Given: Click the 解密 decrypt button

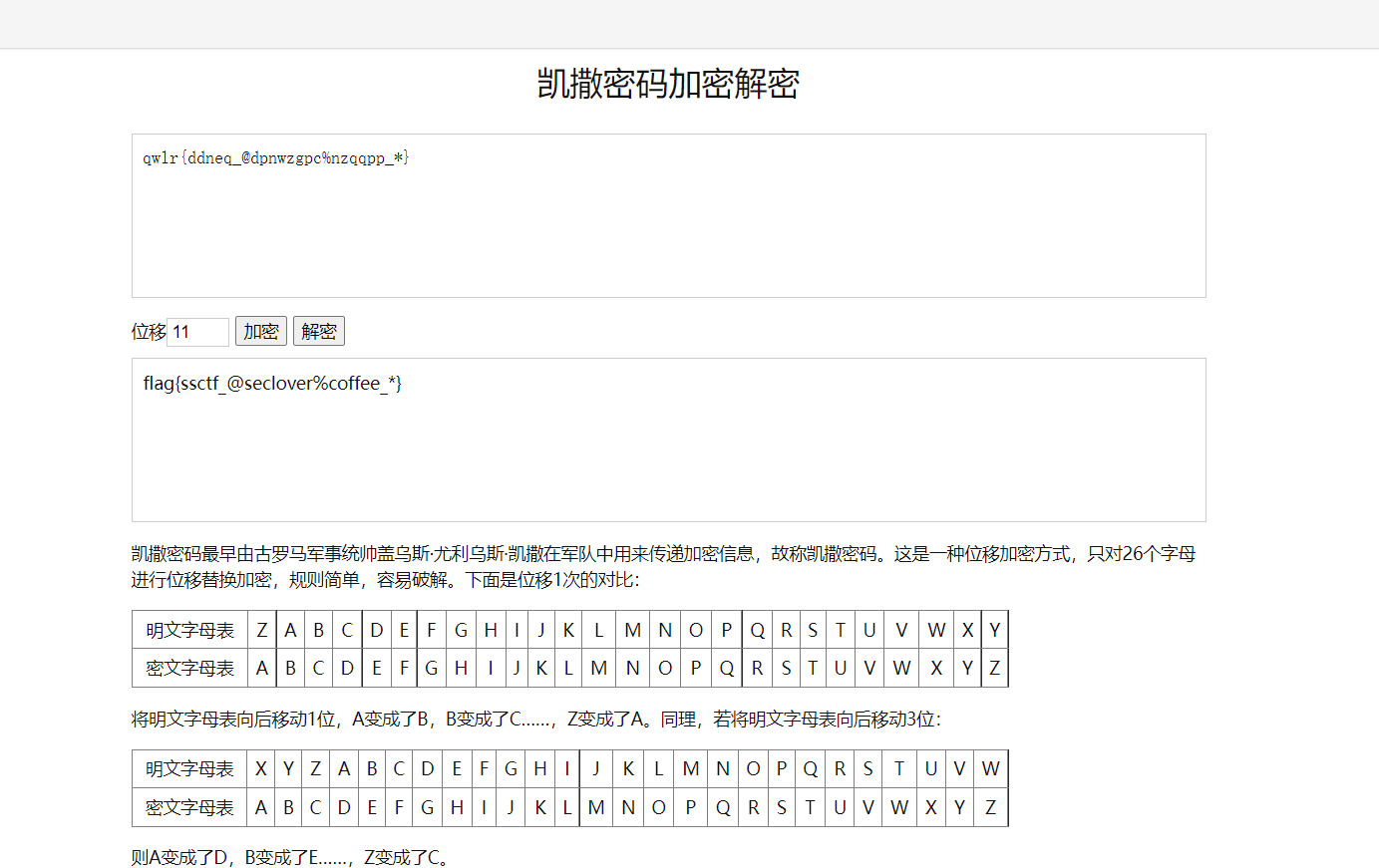Looking at the screenshot, I should point(318,331).
